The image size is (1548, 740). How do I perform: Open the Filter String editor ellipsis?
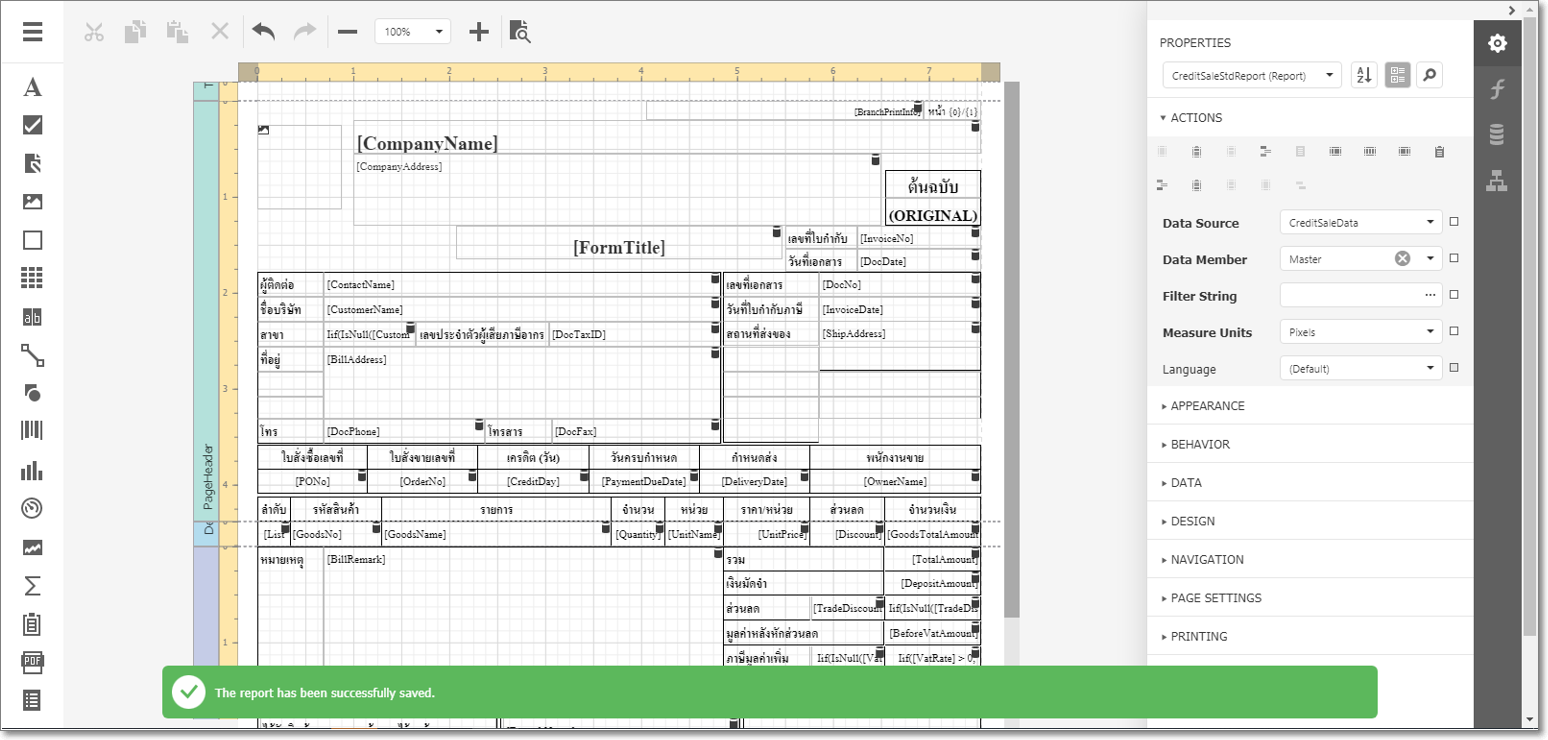coord(1431,296)
